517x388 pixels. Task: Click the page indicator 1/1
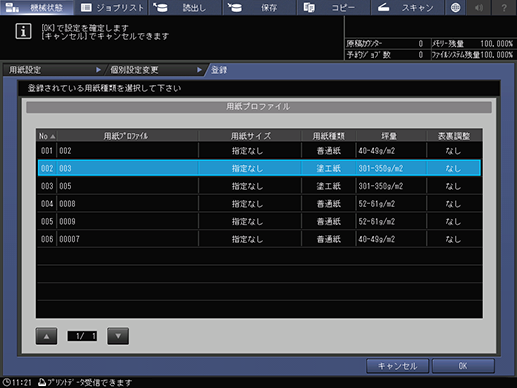pyautogui.click(x=82, y=336)
